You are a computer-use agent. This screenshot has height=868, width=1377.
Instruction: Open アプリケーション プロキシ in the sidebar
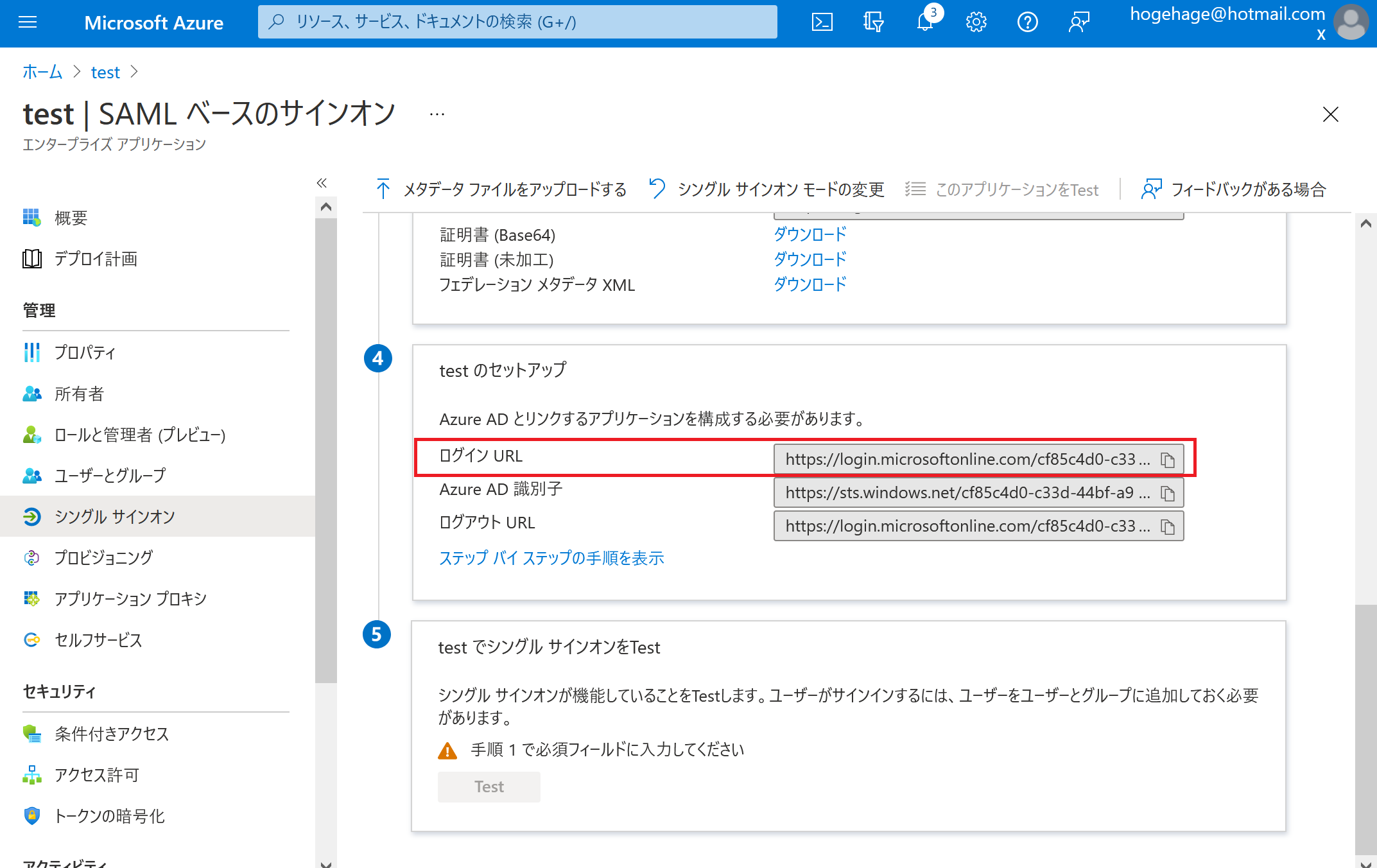157,599
